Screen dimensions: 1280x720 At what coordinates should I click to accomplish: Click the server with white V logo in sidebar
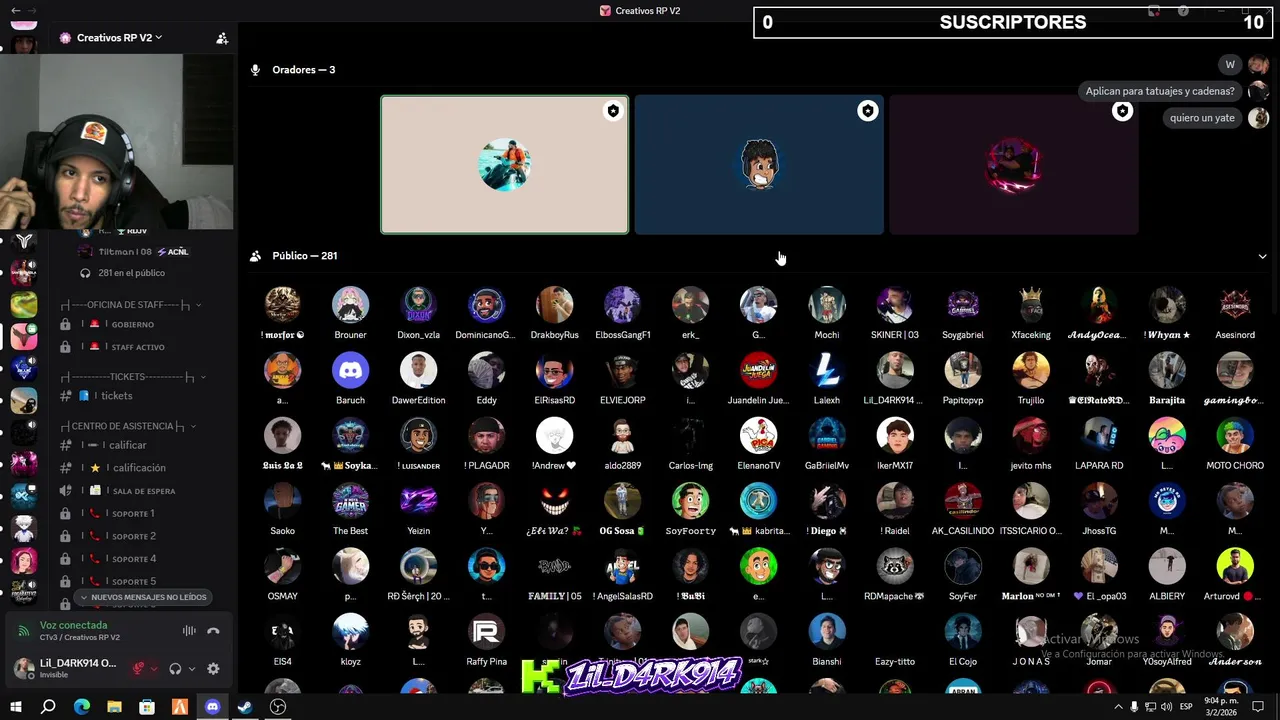[24, 240]
